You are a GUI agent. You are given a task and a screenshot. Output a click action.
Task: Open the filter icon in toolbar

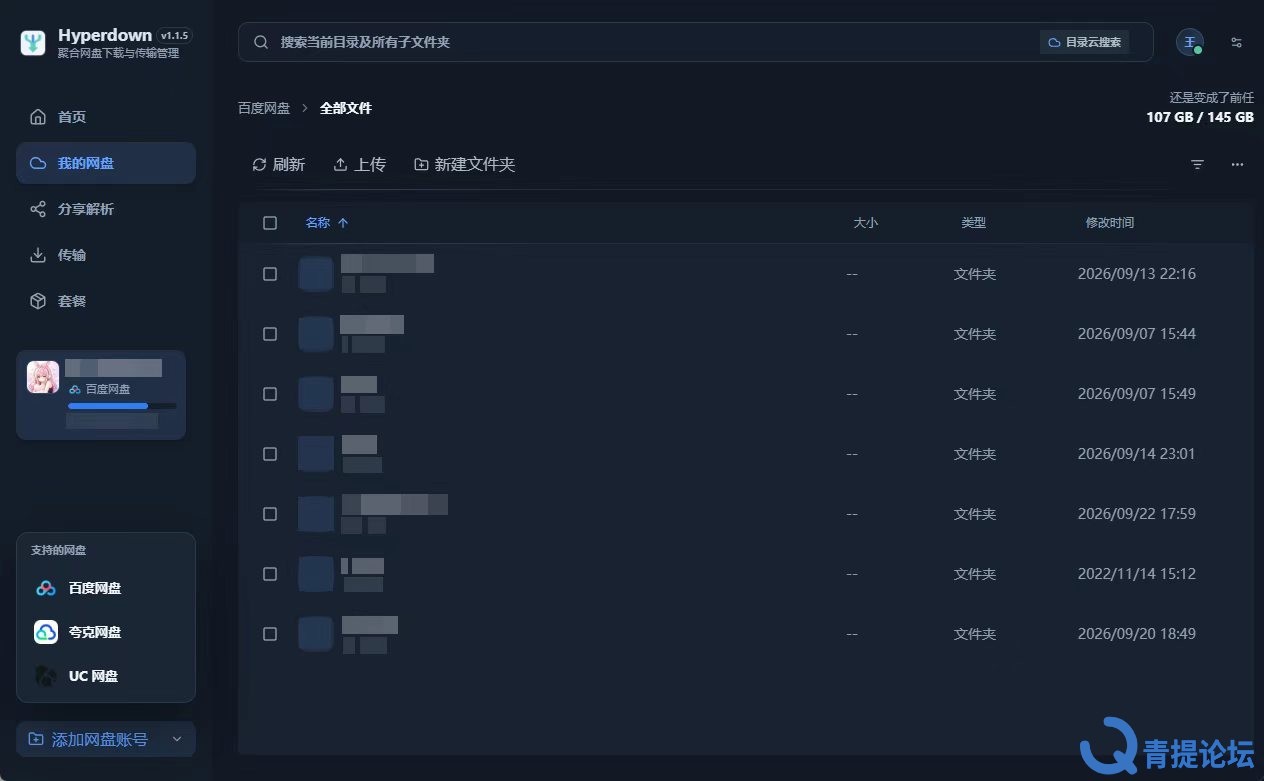[1197, 164]
